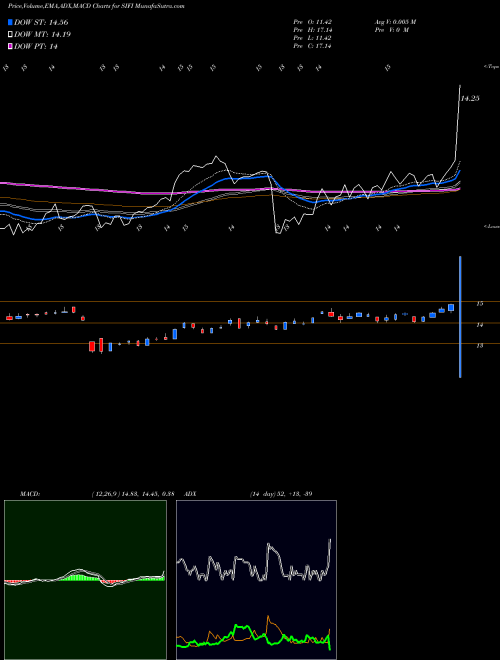500x660 pixels.
Task: Click the 'Avg V: 0.005 M' value
Action: tap(395, 22)
